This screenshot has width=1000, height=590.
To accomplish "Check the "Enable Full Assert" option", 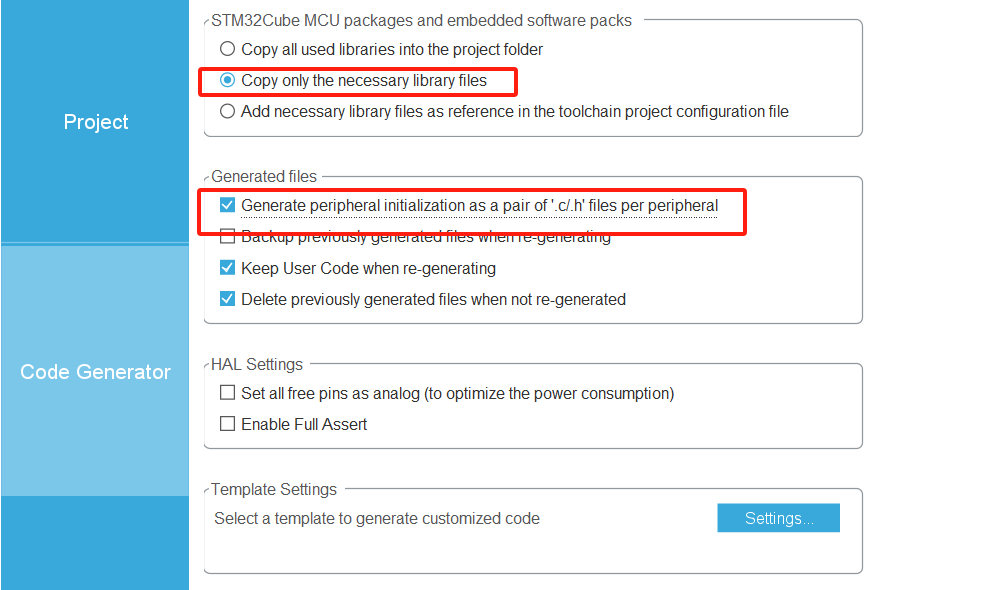I will pos(227,424).
